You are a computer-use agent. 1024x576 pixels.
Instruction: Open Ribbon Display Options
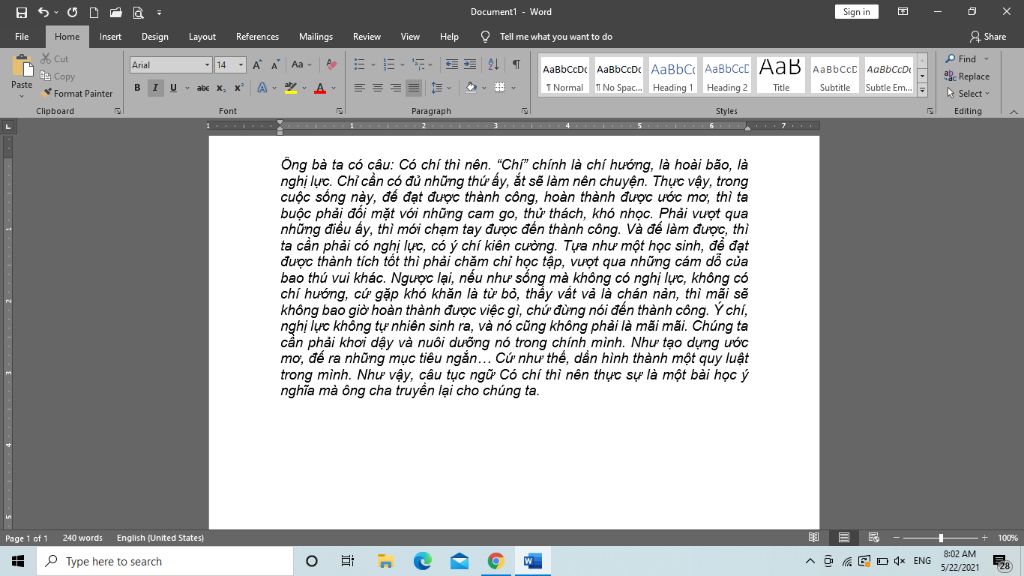tap(903, 12)
